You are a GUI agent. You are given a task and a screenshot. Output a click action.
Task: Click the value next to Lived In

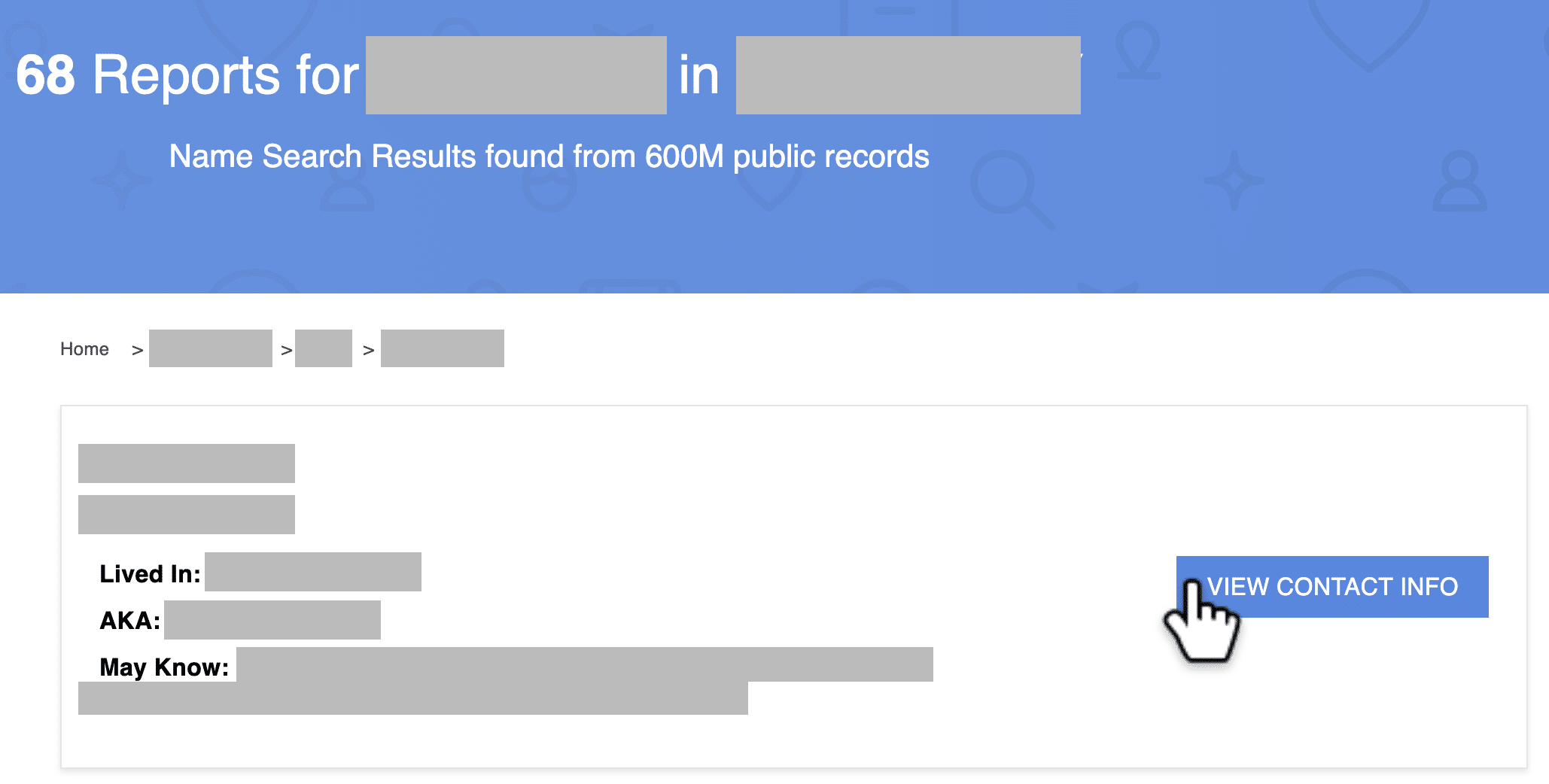pyautogui.click(x=313, y=572)
